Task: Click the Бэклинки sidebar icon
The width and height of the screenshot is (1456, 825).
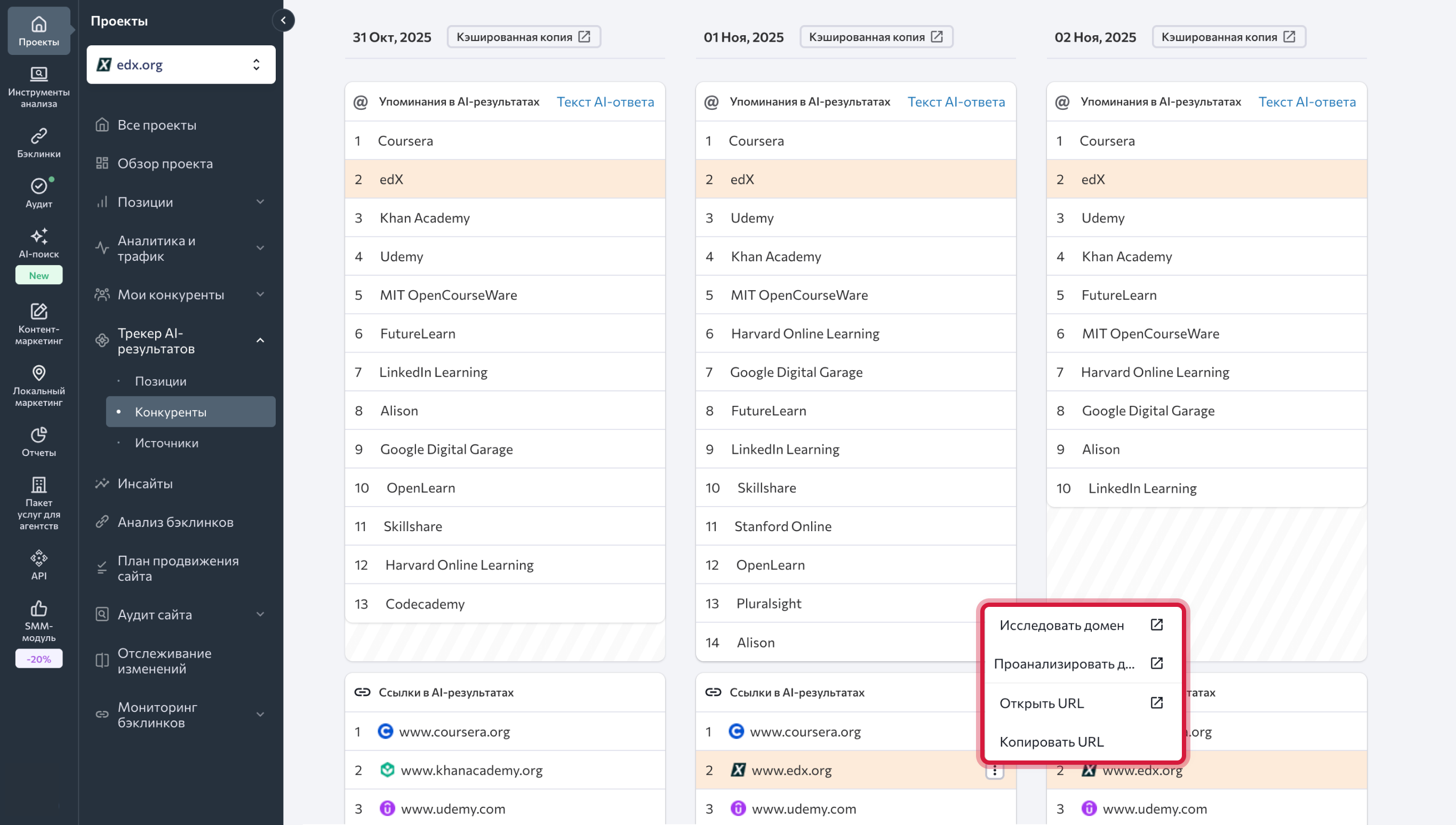Action: 38,142
